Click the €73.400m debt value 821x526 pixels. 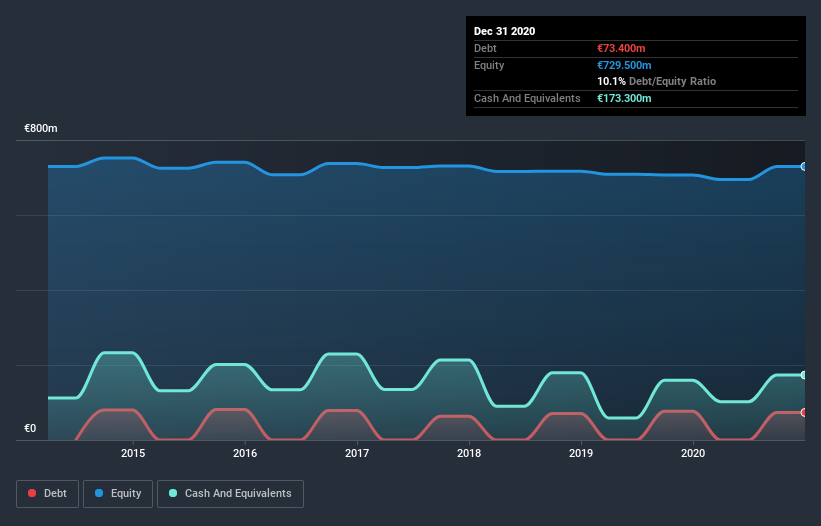click(621, 48)
